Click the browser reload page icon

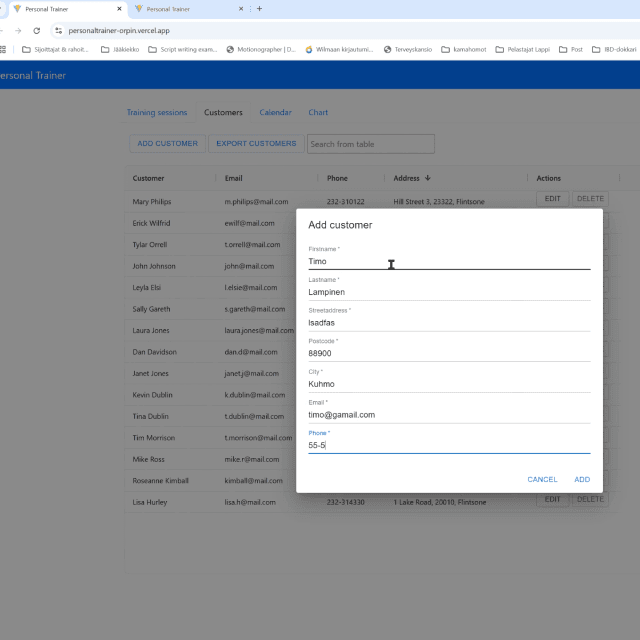pos(37,31)
